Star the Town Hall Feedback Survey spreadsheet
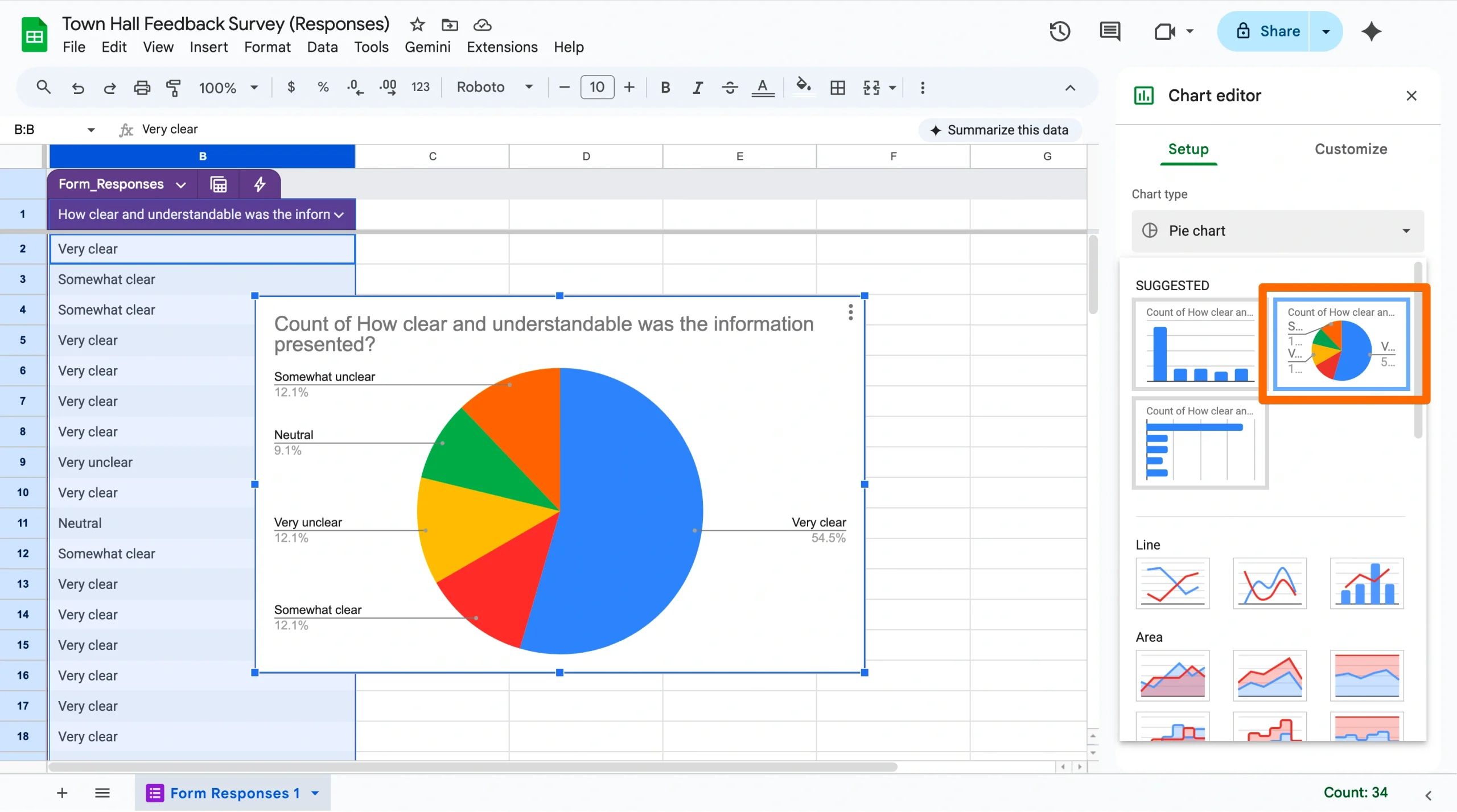Image resolution: width=1457 pixels, height=812 pixels. (417, 24)
